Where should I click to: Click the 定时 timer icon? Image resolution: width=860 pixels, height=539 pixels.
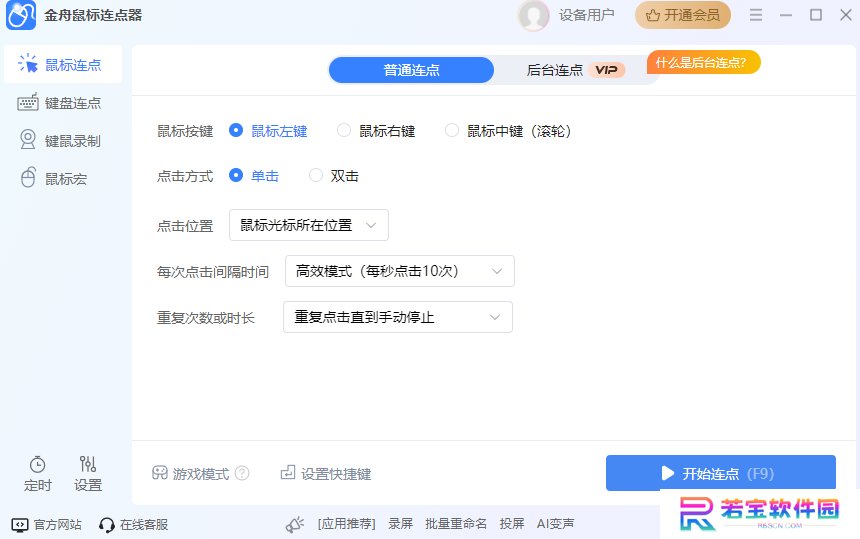pos(37,464)
